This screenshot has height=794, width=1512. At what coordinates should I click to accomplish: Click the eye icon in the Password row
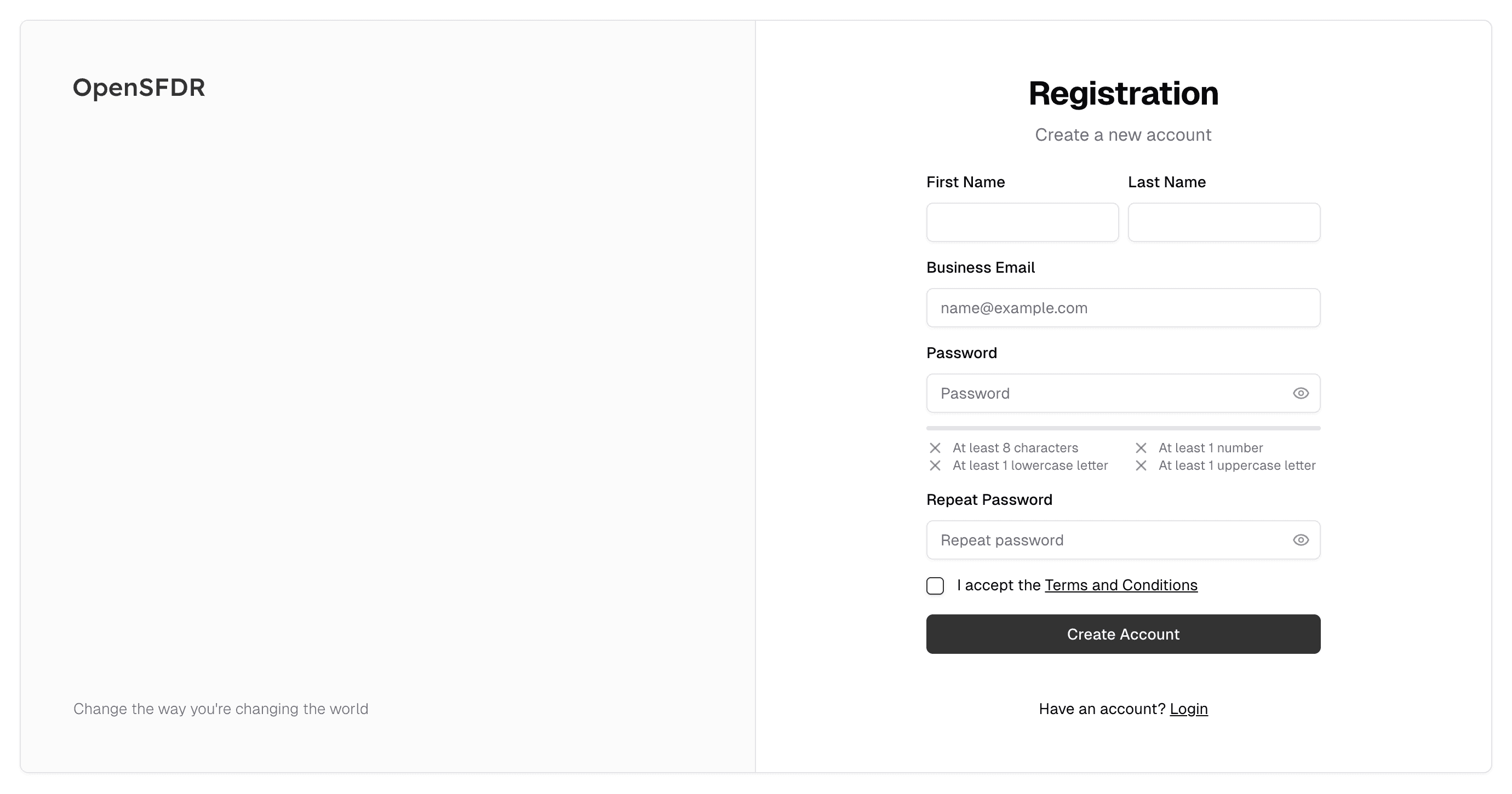1301,393
